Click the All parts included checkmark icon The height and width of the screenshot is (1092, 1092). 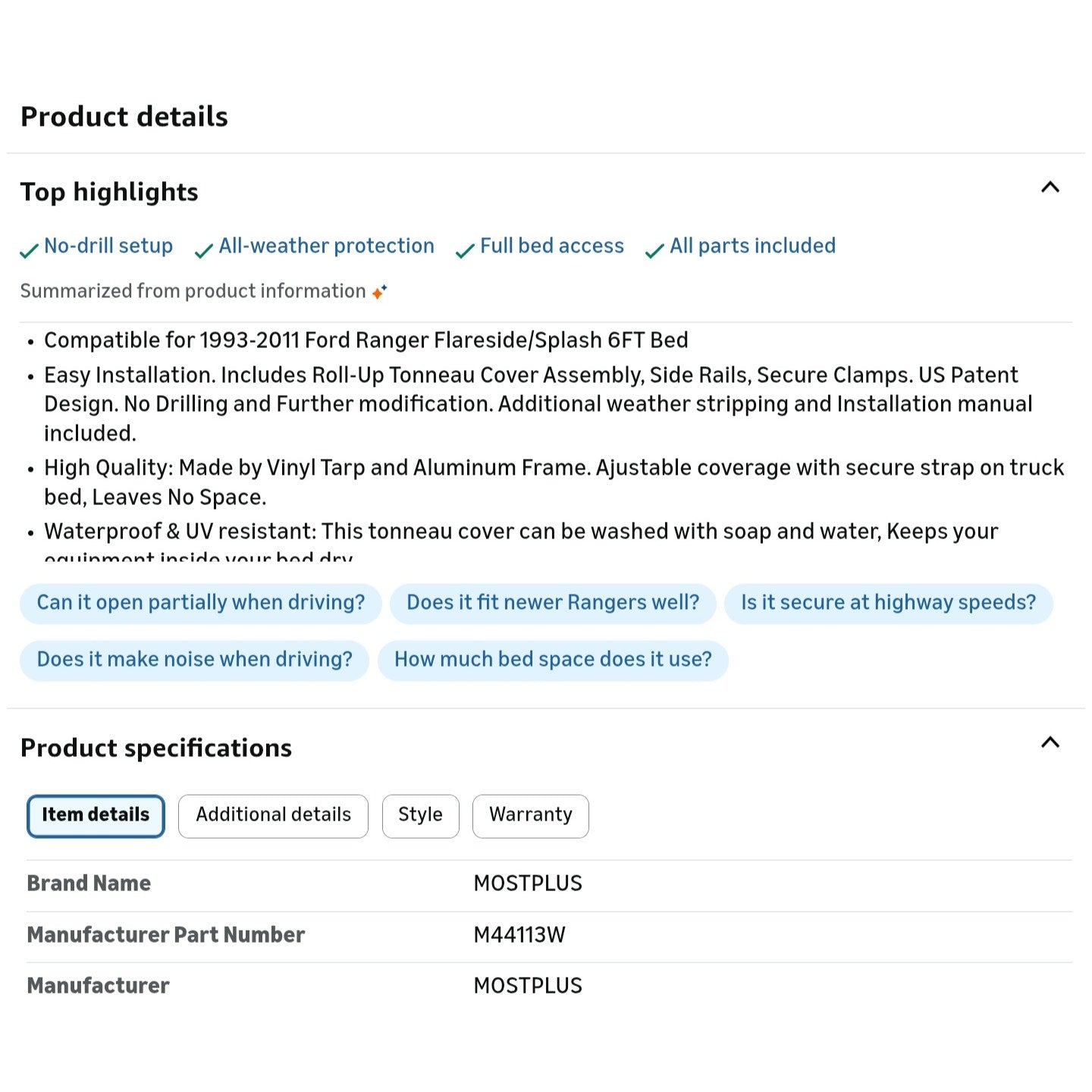(x=654, y=250)
